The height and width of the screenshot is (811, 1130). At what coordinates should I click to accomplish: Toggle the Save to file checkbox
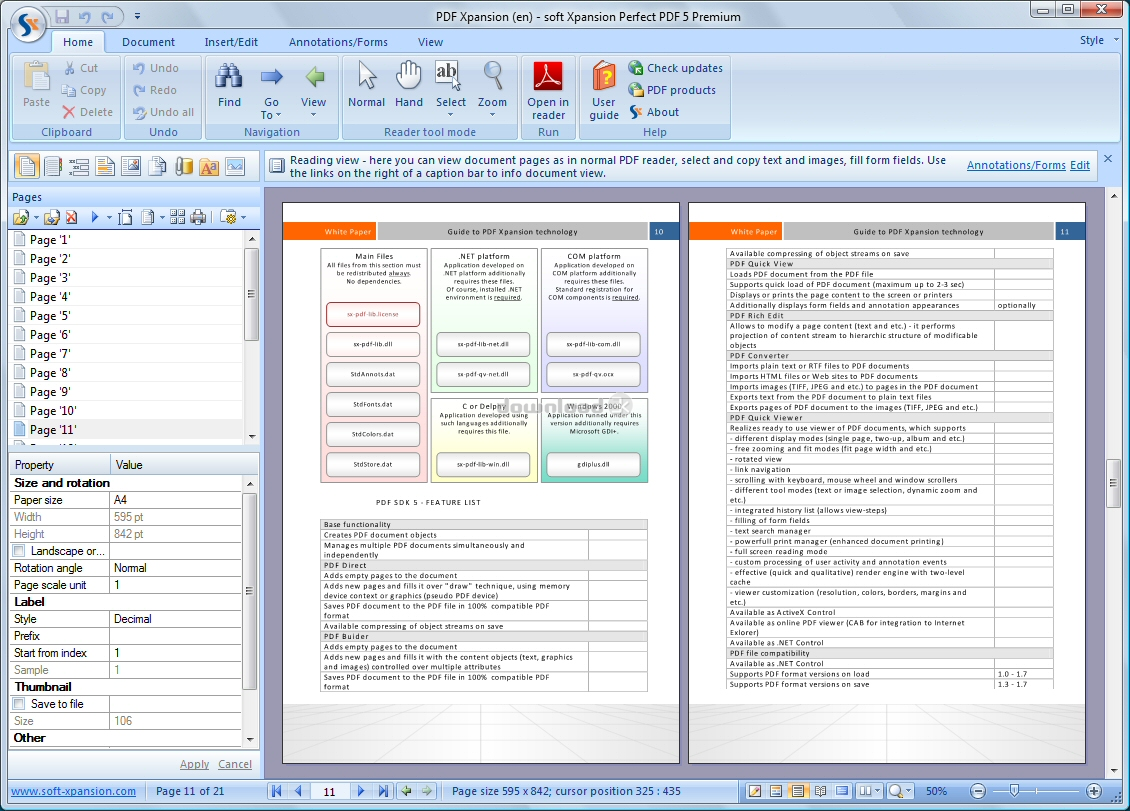[19, 704]
